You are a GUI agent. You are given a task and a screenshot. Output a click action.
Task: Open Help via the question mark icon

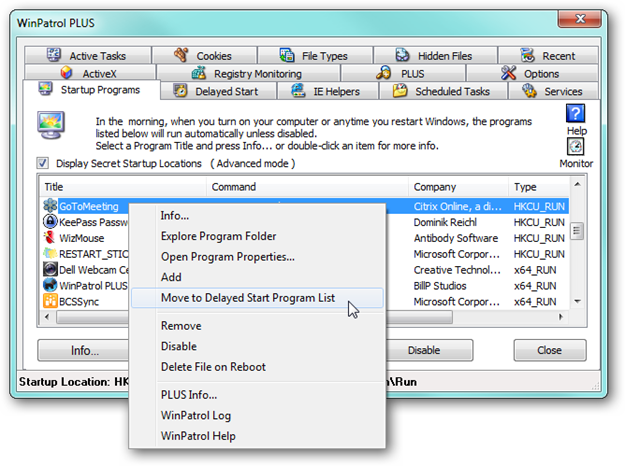click(576, 113)
